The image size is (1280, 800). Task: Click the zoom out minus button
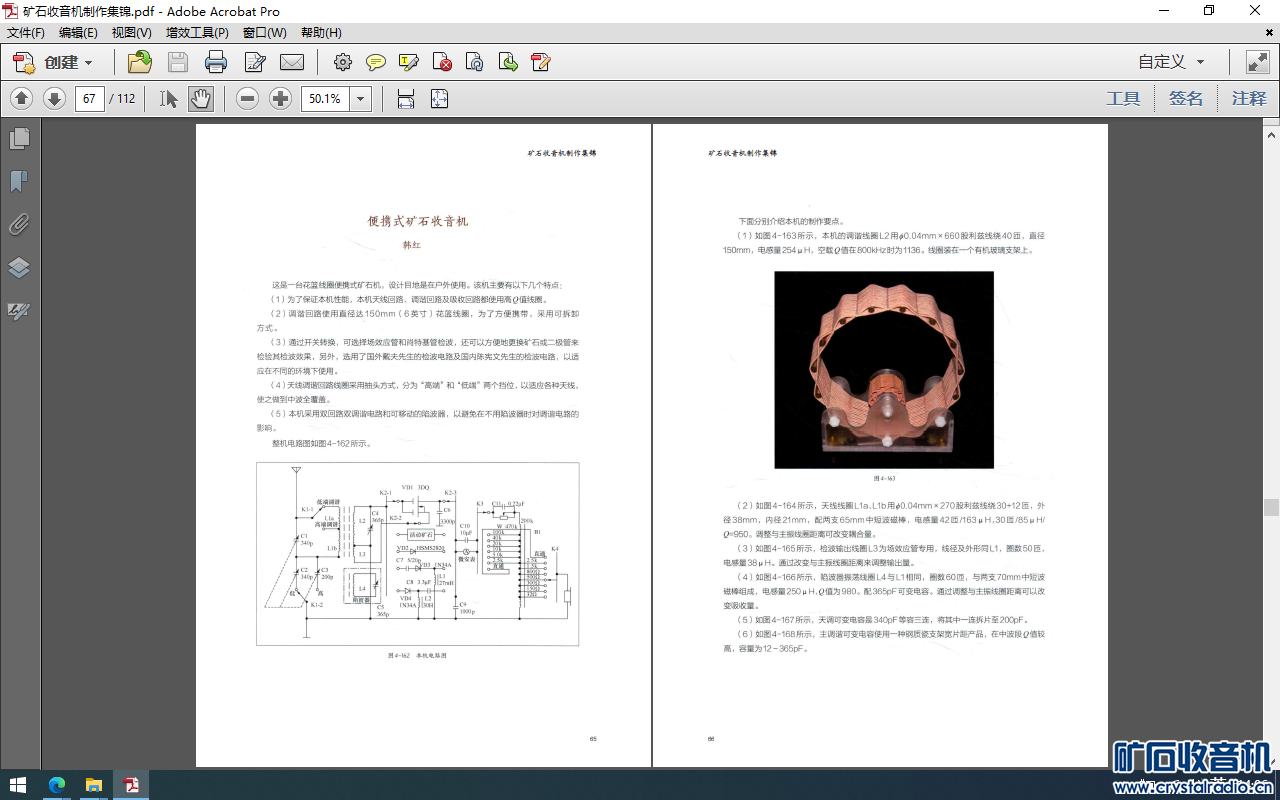click(248, 98)
